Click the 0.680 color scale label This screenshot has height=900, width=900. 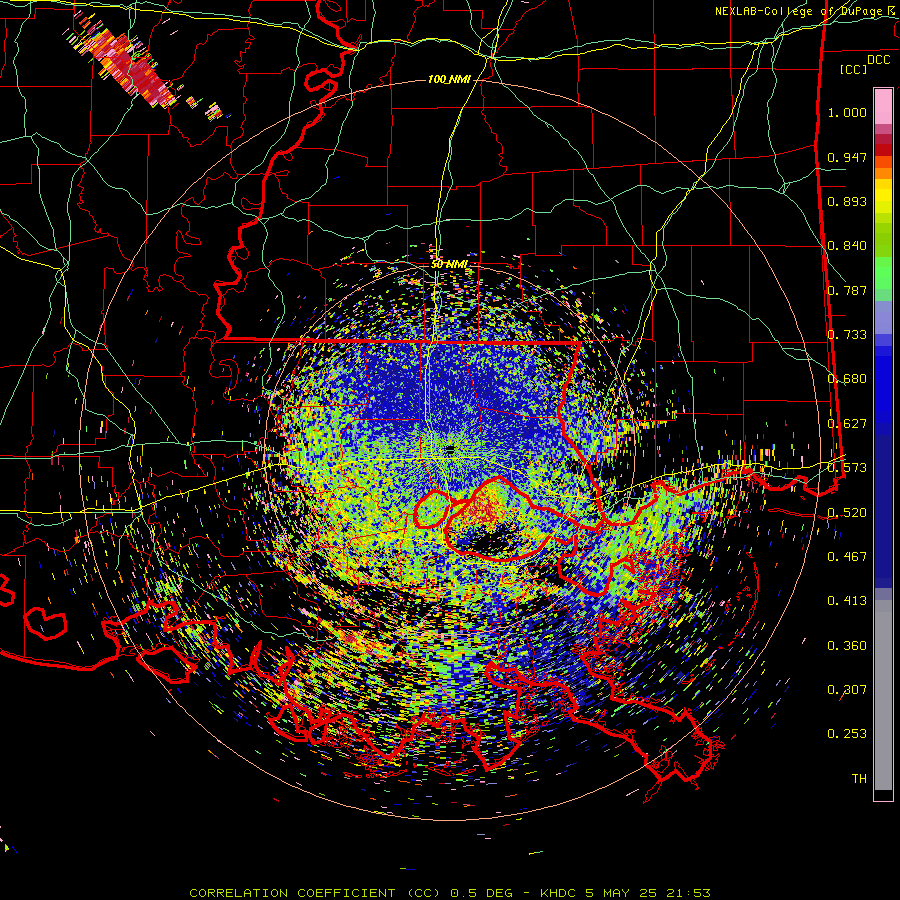[847, 379]
